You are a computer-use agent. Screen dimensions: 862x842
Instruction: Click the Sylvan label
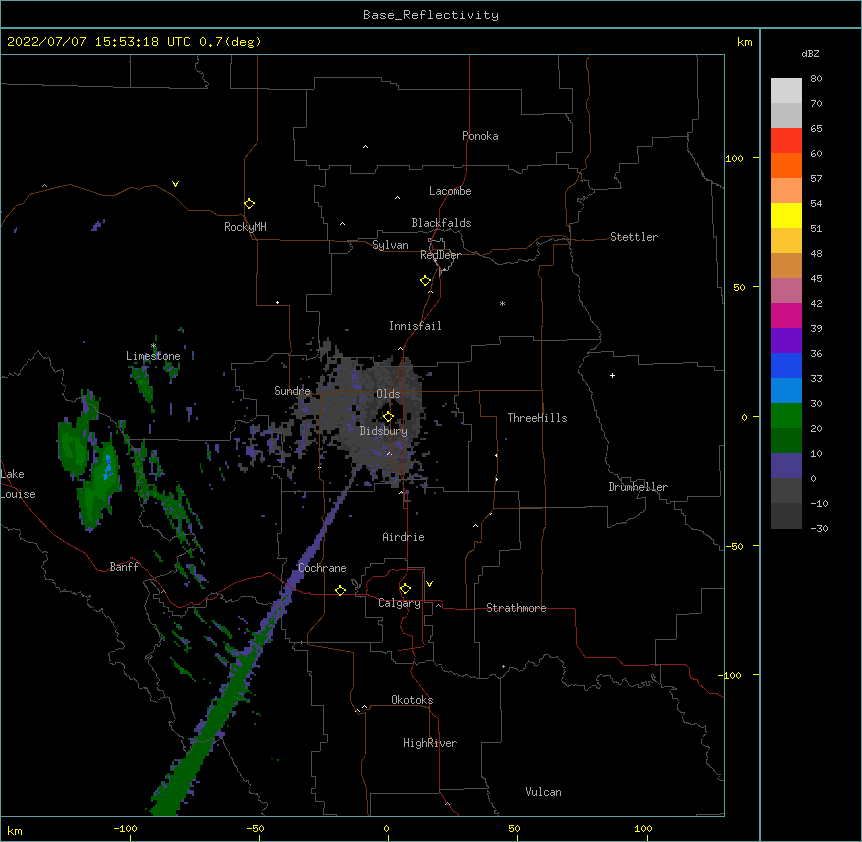390,245
